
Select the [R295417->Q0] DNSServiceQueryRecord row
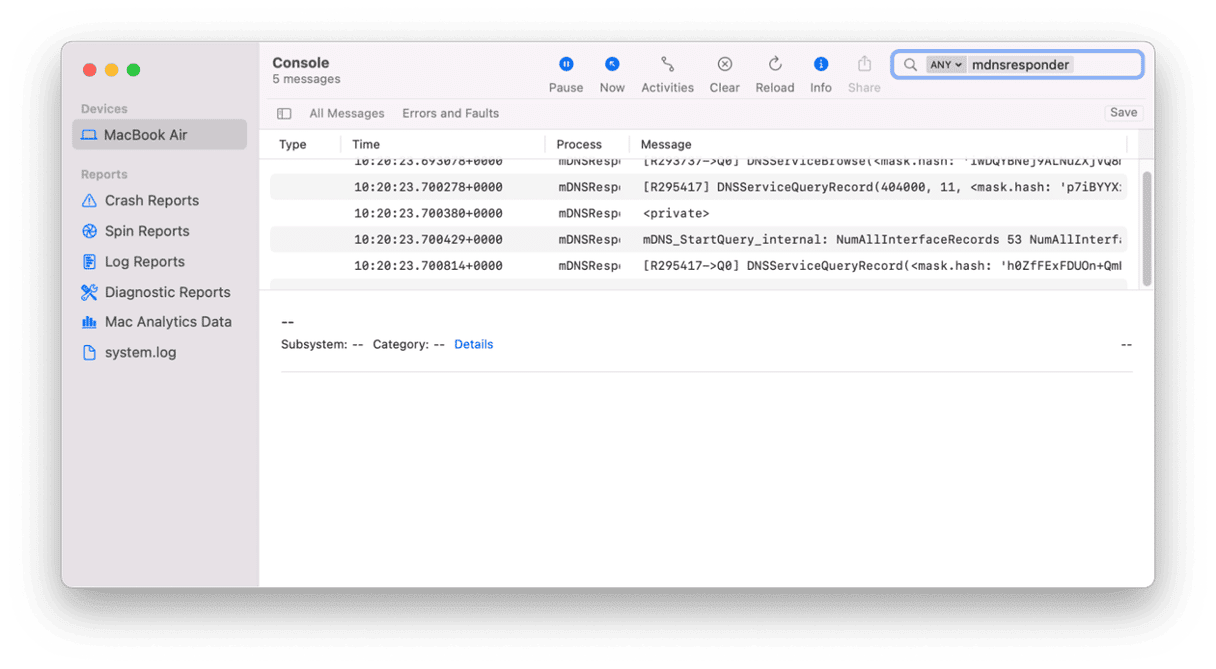coord(698,266)
